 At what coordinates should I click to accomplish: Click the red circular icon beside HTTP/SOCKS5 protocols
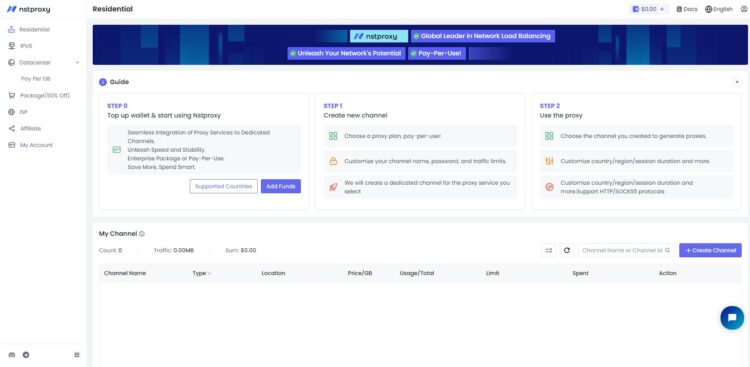coord(549,187)
